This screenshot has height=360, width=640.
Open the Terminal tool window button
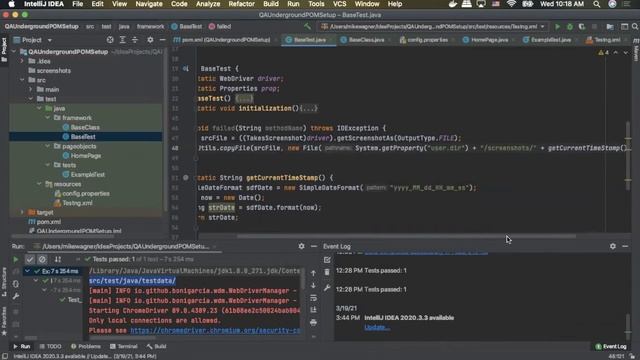click(124, 347)
